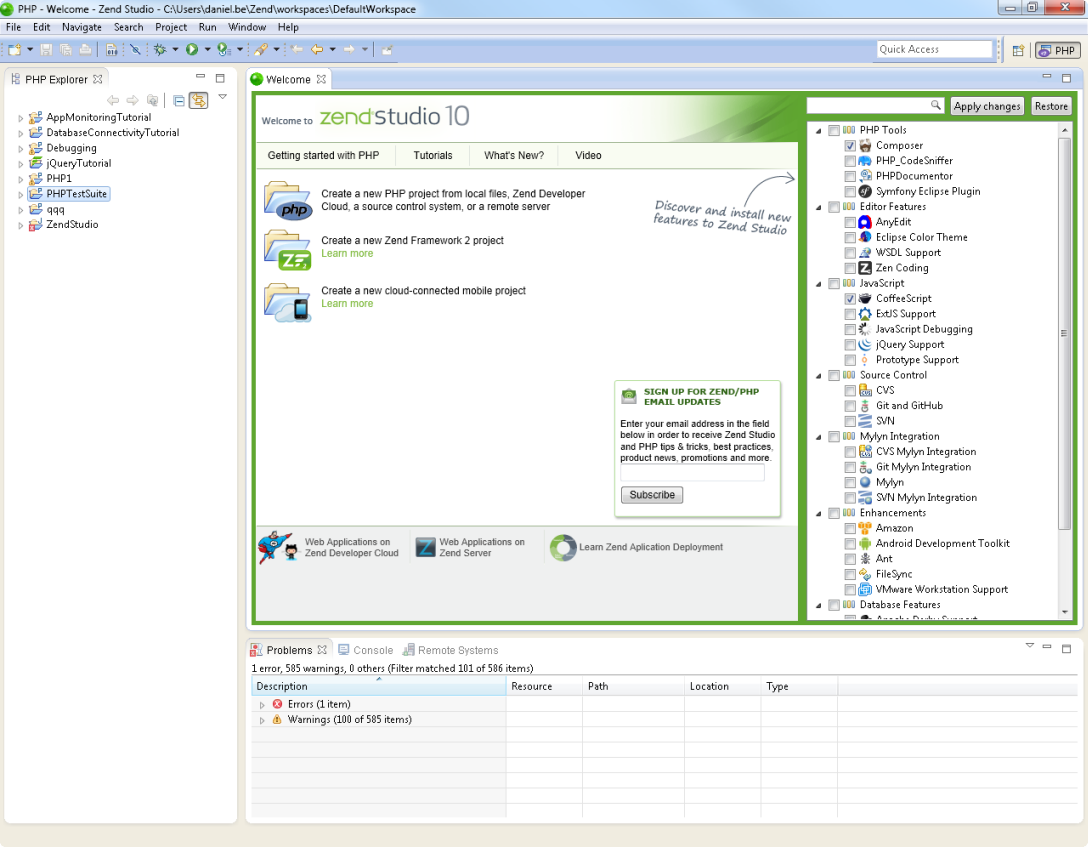Check the Android Development Toolkit checkbox
This screenshot has width=1088, height=847.
click(x=850, y=544)
